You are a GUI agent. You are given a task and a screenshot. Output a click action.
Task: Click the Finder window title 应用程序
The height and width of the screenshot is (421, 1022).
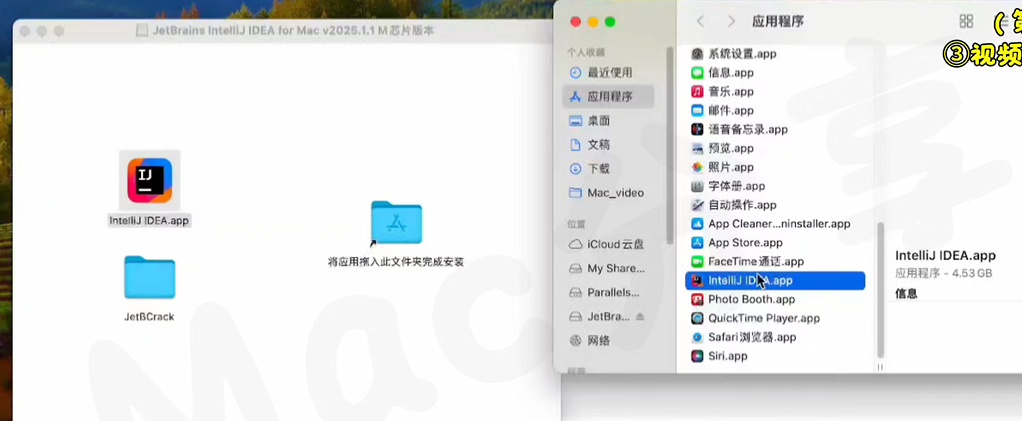point(778,22)
